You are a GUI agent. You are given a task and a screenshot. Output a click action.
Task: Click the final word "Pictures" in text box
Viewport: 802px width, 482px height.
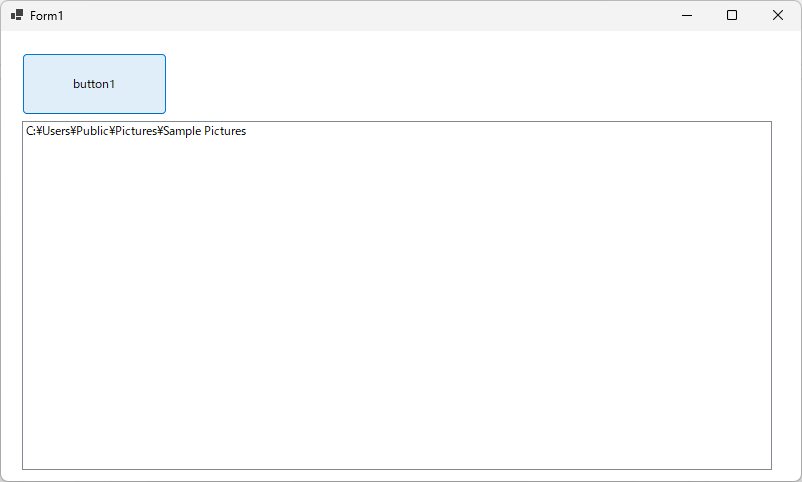225,131
